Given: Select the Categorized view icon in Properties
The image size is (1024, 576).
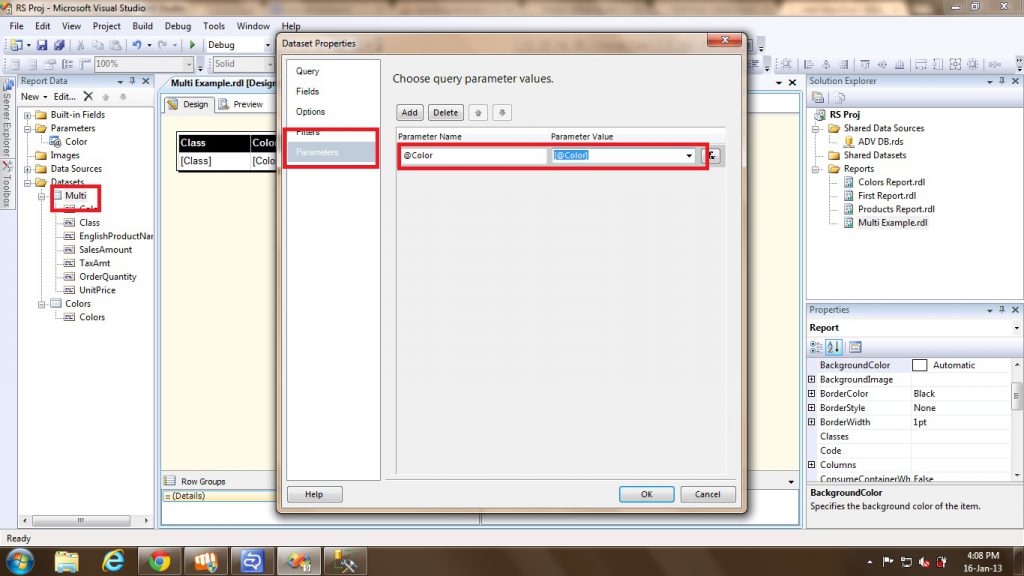Looking at the screenshot, I should pos(817,347).
